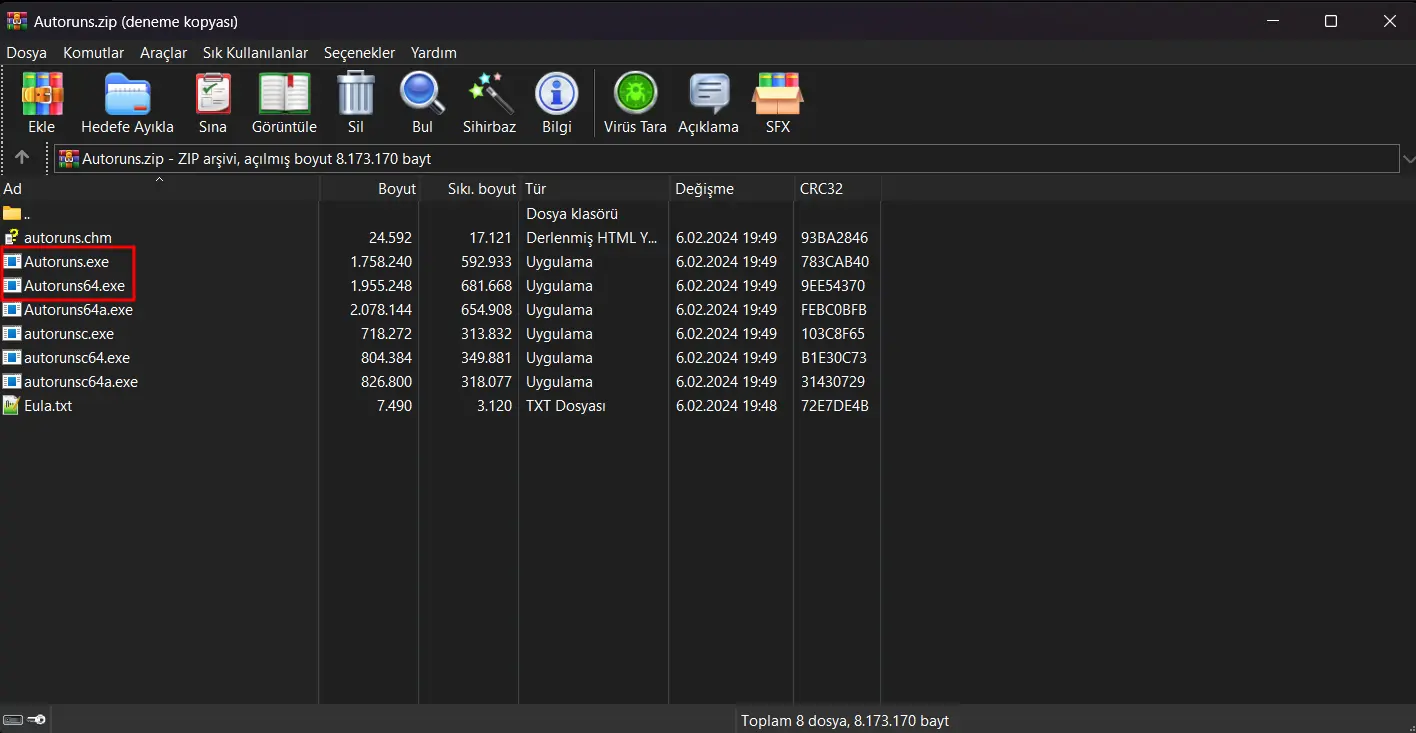Click the Virüs Tara scan icon
This screenshot has width=1416, height=733.
635,94
